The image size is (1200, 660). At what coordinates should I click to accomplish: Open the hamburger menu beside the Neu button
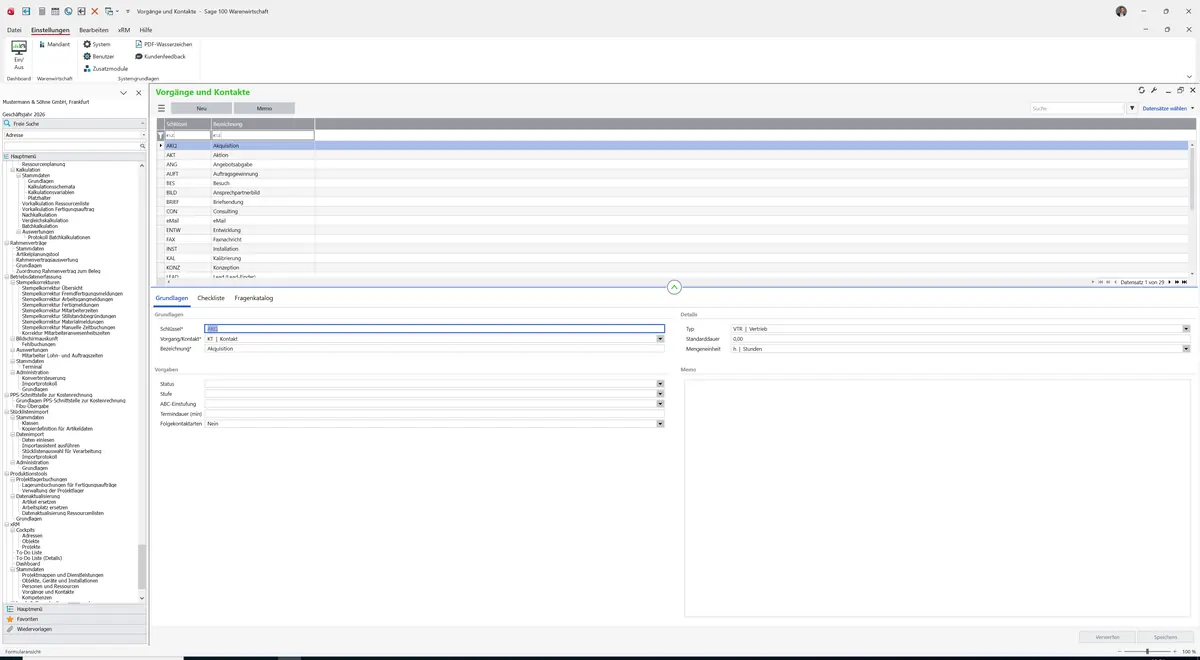tap(161, 108)
